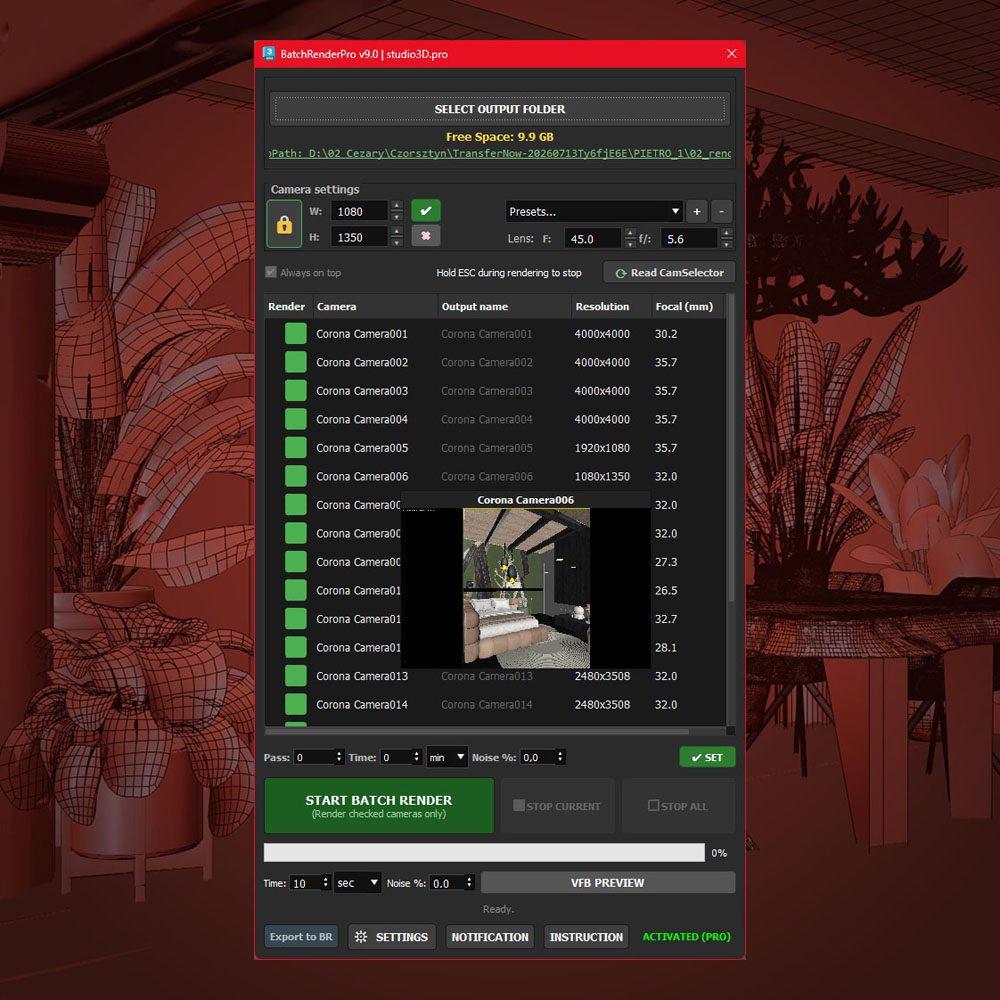Decrease height value with down arrow
This screenshot has width=1000, height=1000.
[397, 242]
